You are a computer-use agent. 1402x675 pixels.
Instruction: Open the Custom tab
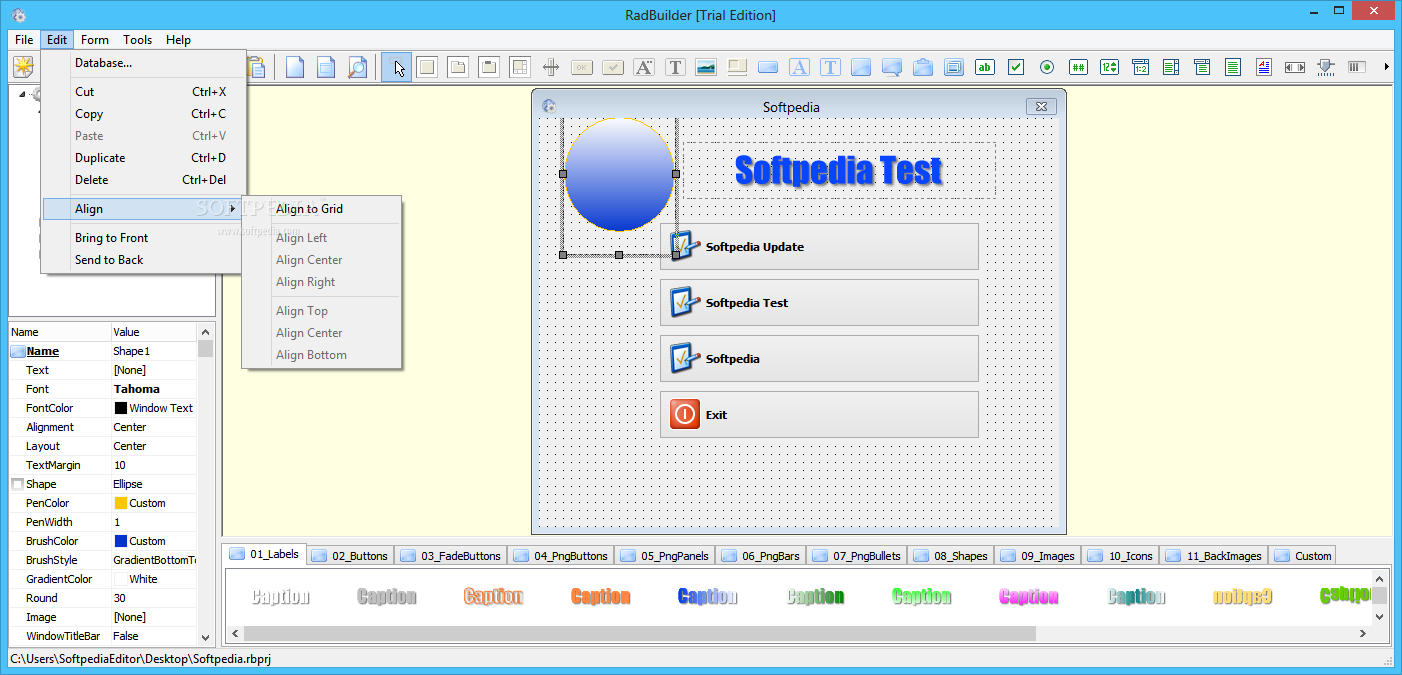(x=1303, y=555)
